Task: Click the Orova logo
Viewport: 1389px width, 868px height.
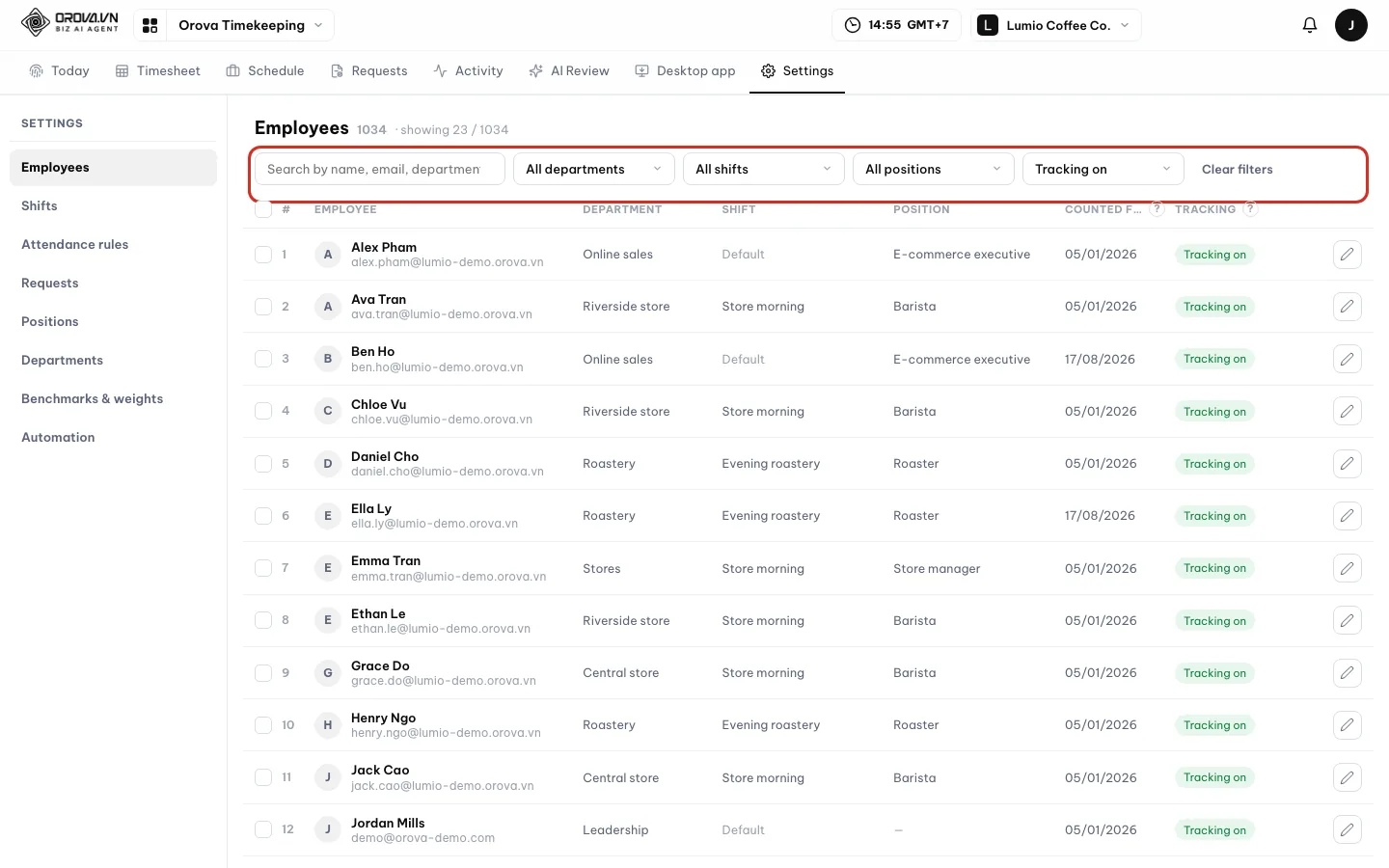Action: coord(69,22)
